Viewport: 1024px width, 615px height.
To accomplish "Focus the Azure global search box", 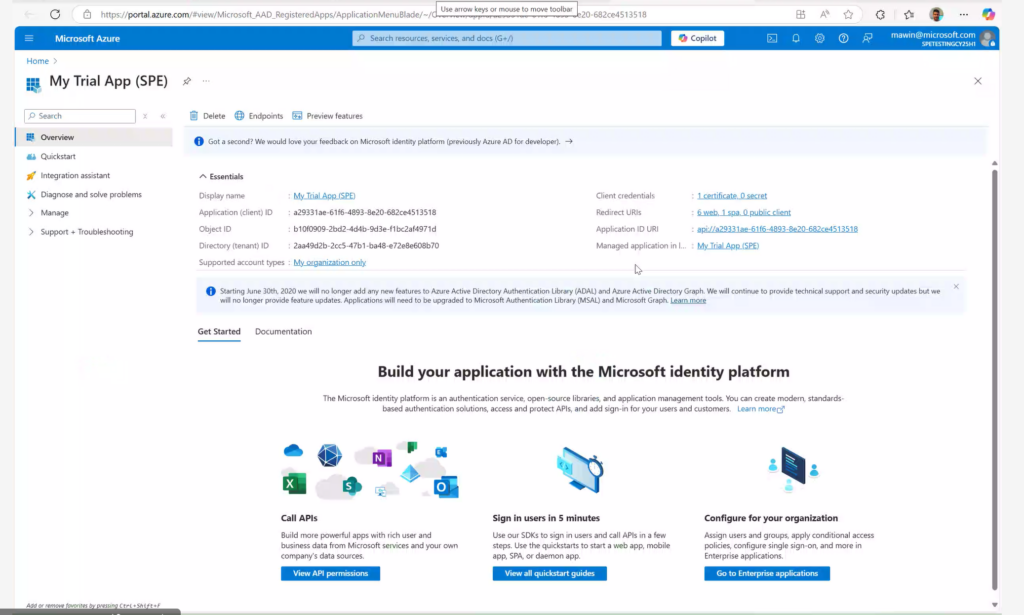I will pos(507,39).
